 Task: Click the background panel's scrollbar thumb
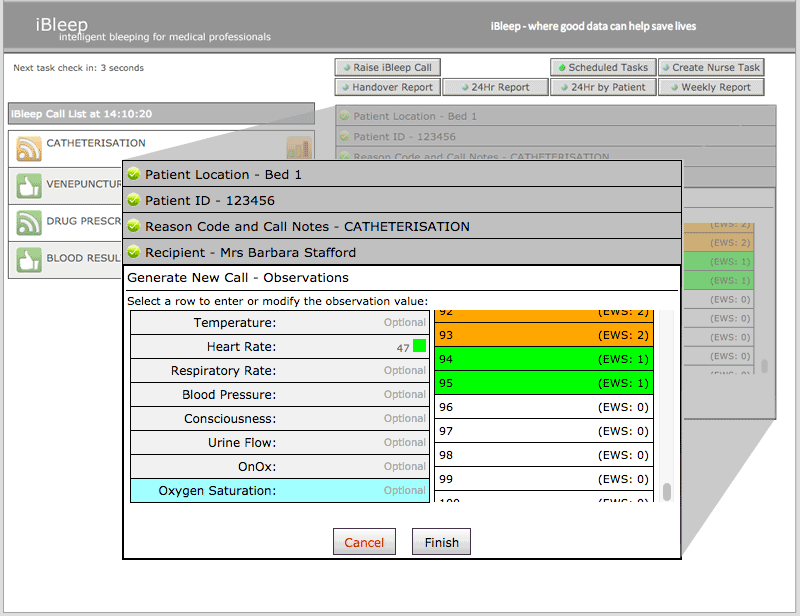click(764, 366)
